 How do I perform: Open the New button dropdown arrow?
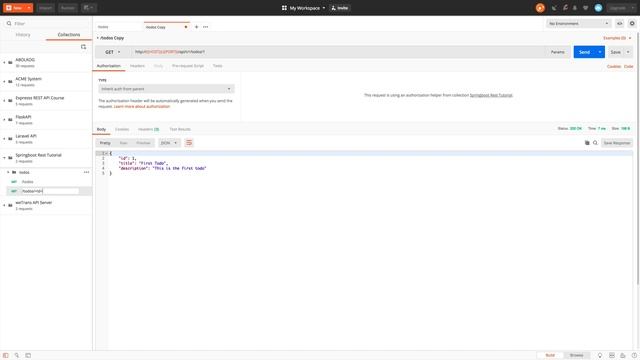click(29, 8)
